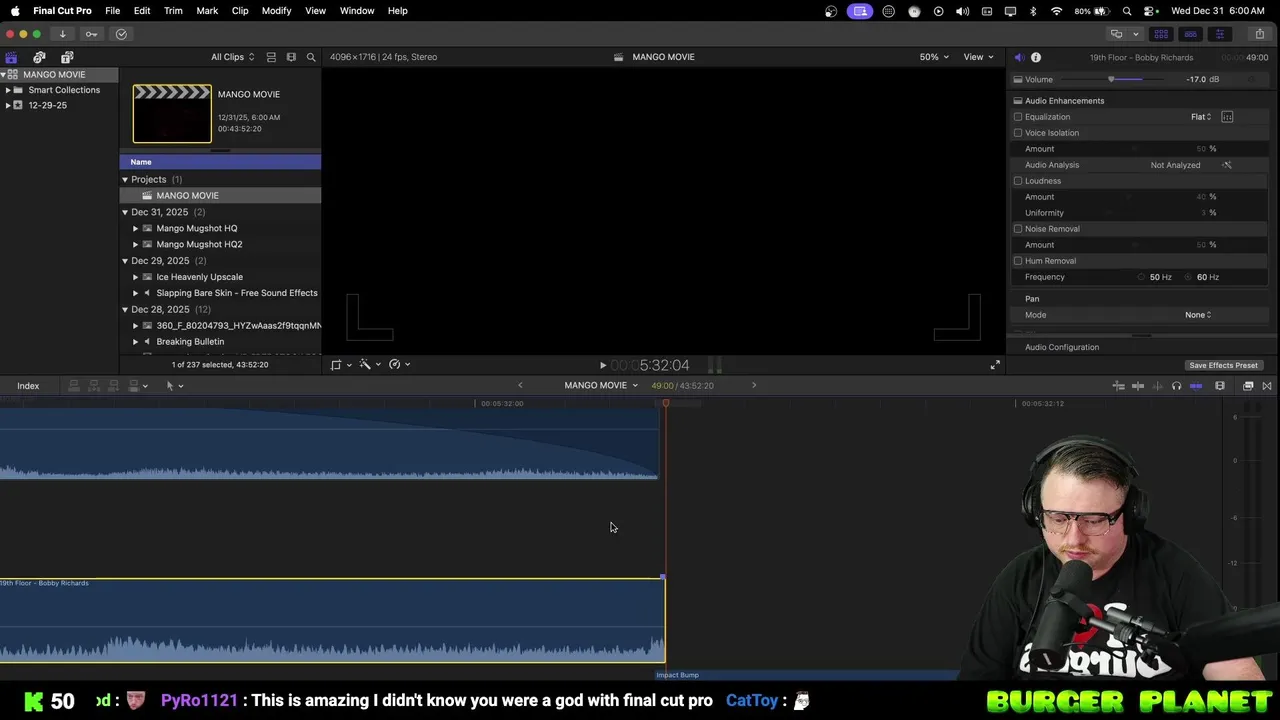Switch to the Audio inspector speaker icon
This screenshot has height=720, width=1280.
pyautogui.click(x=1019, y=57)
